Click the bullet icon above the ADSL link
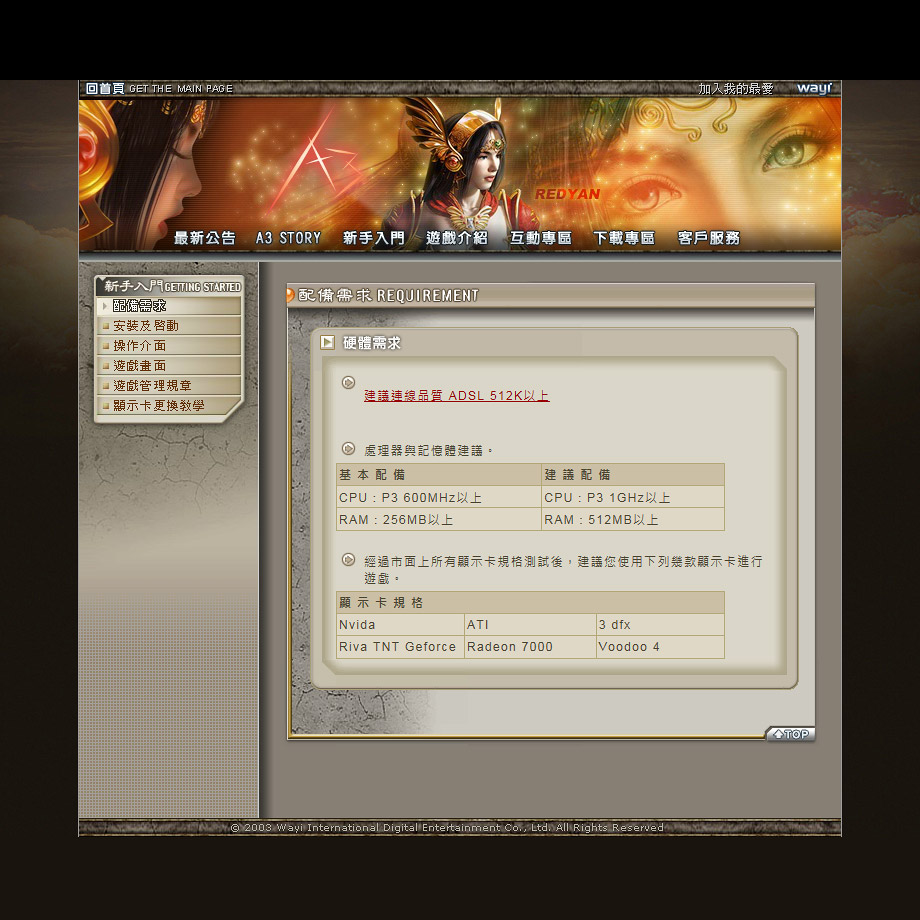This screenshot has height=920, width=920. pyautogui.click(x=349, y=383)
